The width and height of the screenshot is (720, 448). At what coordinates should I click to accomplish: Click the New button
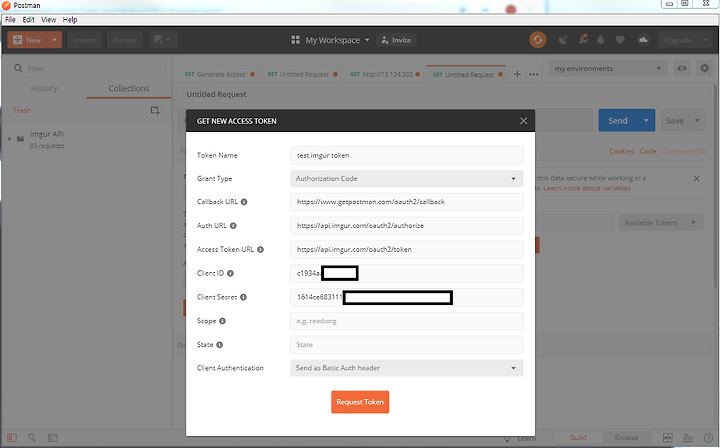[x=28, y=40]
